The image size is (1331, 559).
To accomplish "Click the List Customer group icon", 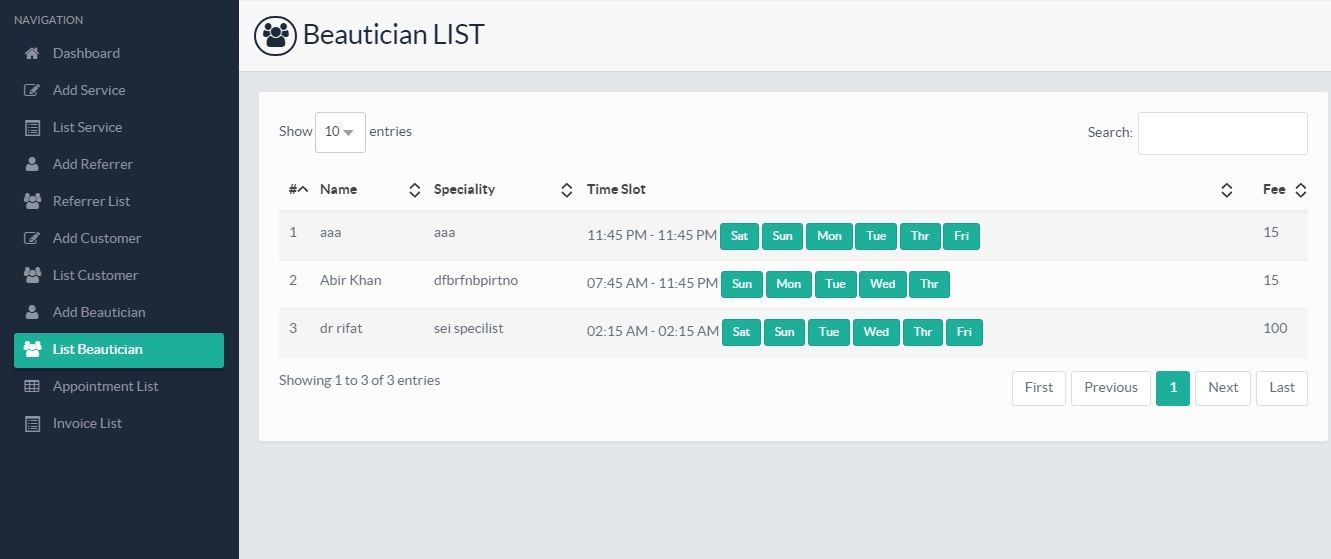I will coord(32,275).
